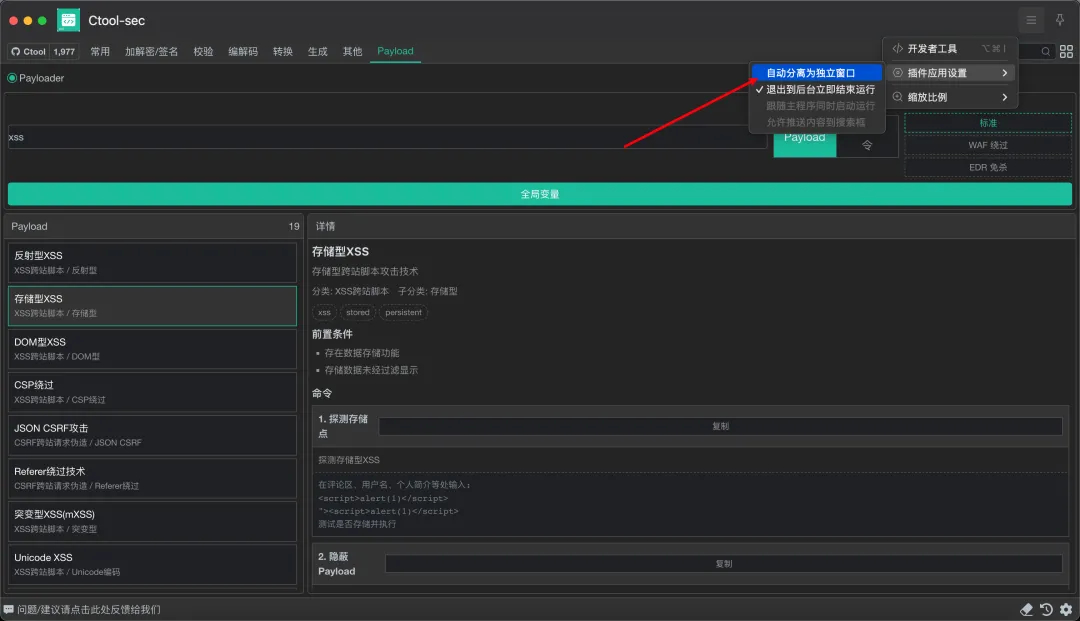Select JSON CSRF攻击 payload row
The image size is (1080, 621).
click(x=152, y=435)
